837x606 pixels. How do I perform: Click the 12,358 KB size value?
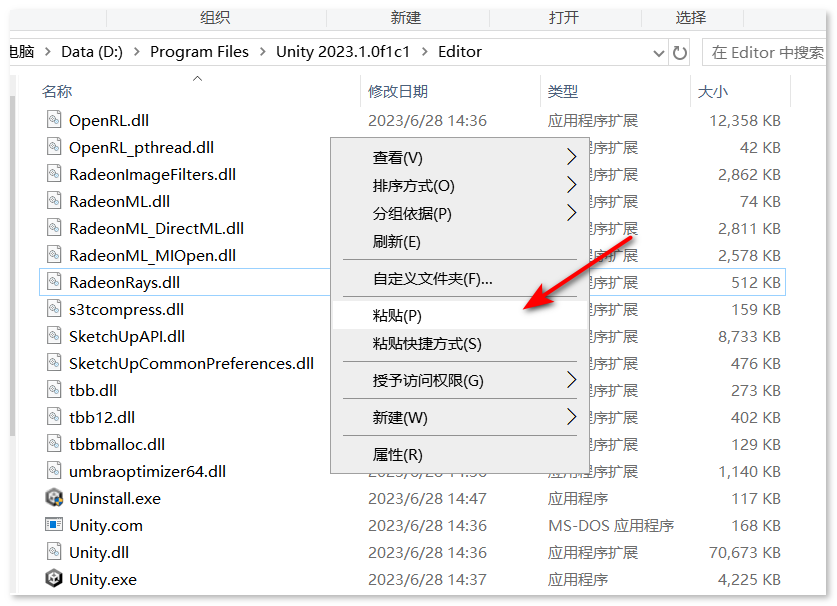pos(745,121)
